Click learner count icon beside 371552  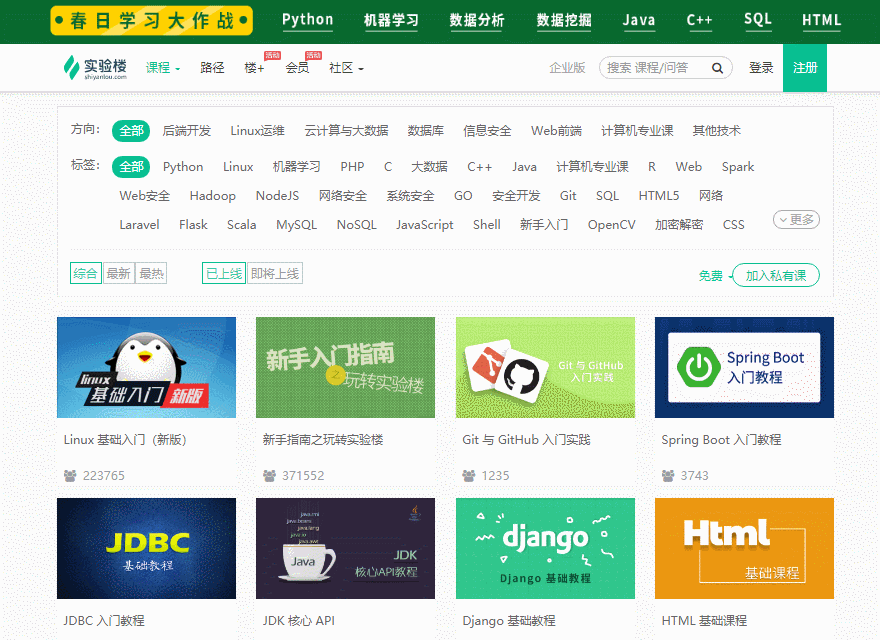[x=269, y=476]
